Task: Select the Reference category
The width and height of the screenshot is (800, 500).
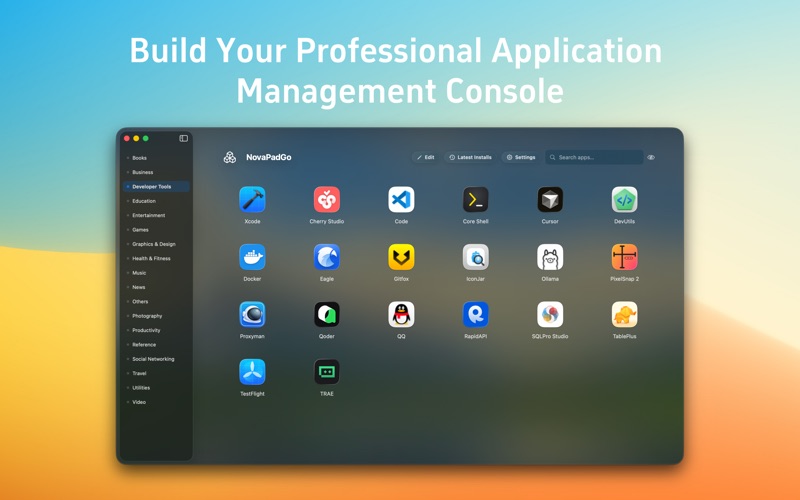Action: (x=156, y=344)
